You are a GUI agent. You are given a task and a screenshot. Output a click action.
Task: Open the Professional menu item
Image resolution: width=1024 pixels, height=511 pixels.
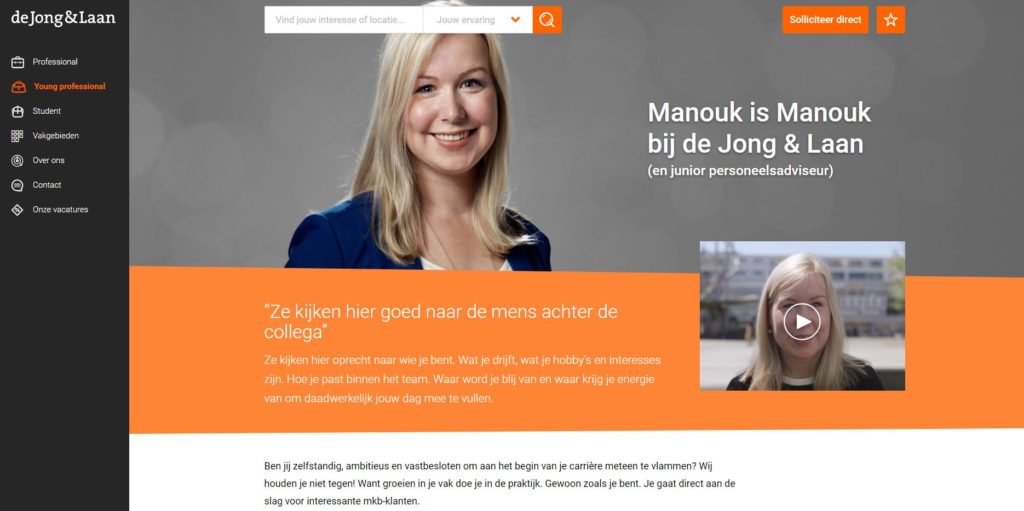point(55,62)
